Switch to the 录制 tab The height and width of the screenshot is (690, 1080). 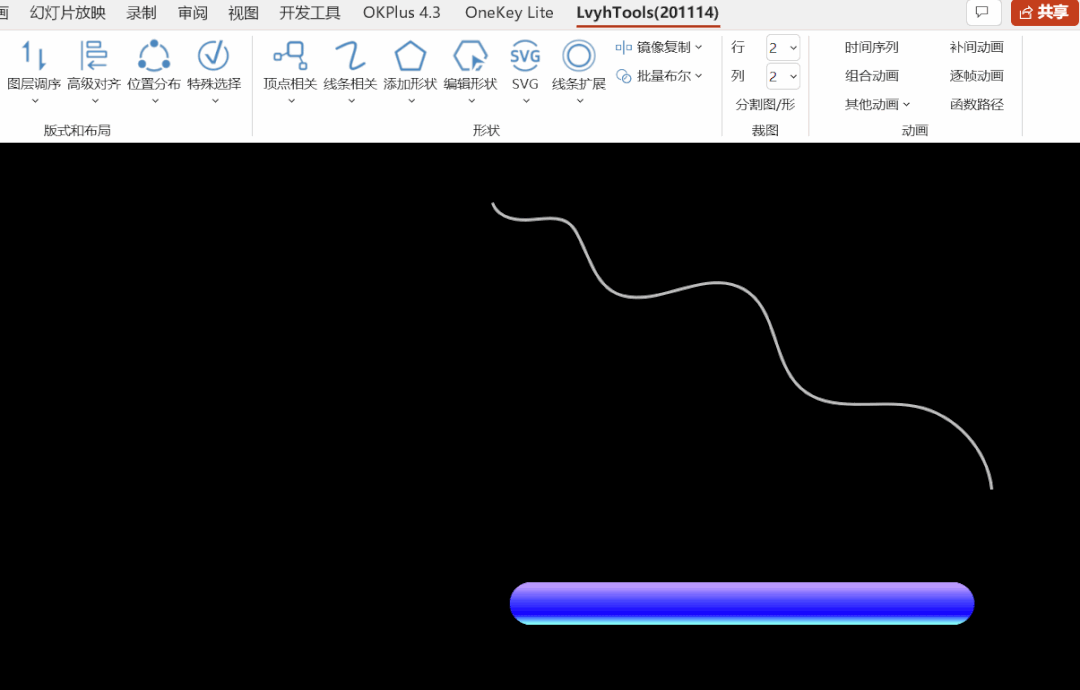click(x=141, y=13)
